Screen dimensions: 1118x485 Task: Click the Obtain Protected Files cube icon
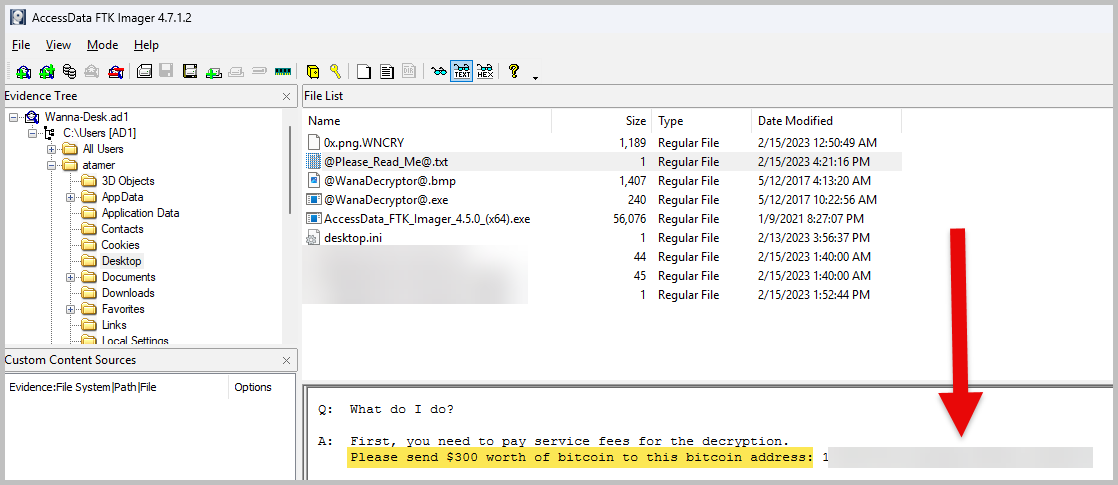pyautogui.click(x=313, y=71)
